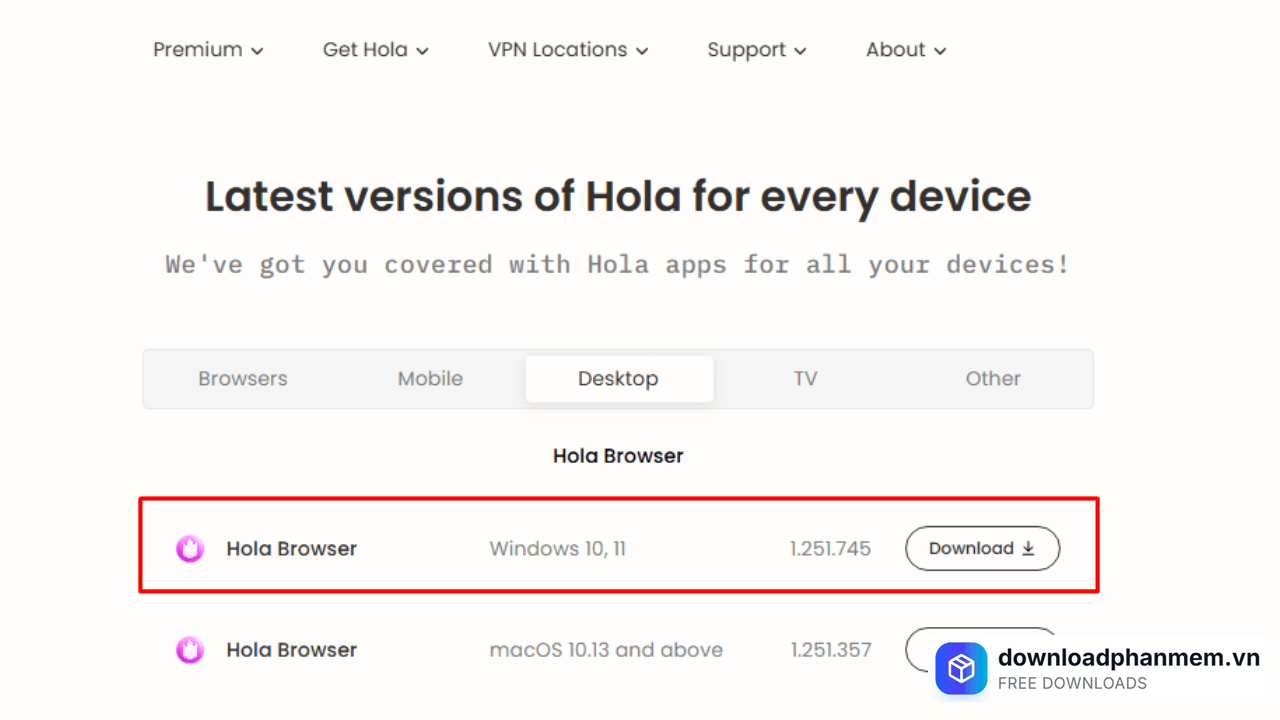
Task: Select the Desktop tab
Action: 618,379
